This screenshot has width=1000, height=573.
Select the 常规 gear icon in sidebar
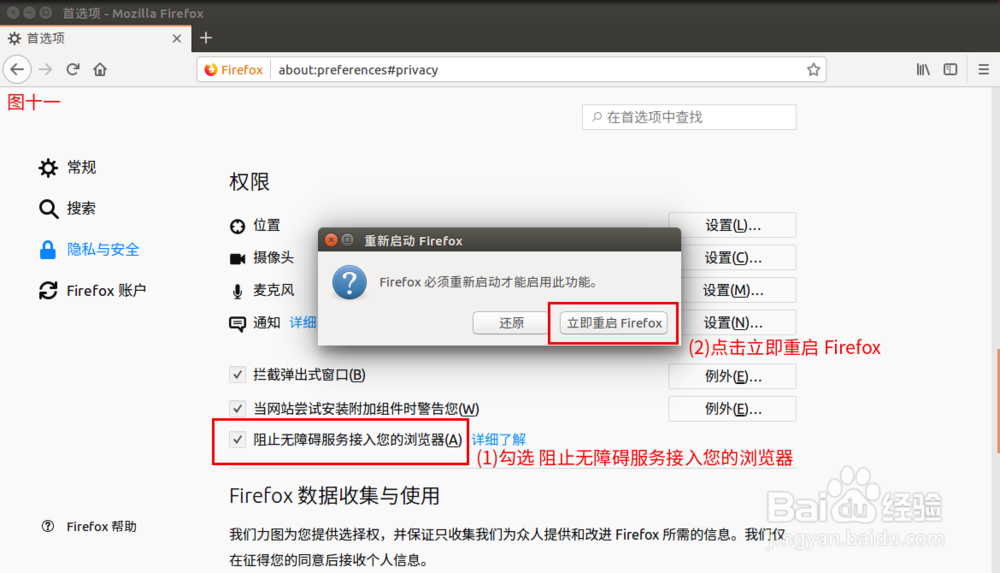pos(48,168)
